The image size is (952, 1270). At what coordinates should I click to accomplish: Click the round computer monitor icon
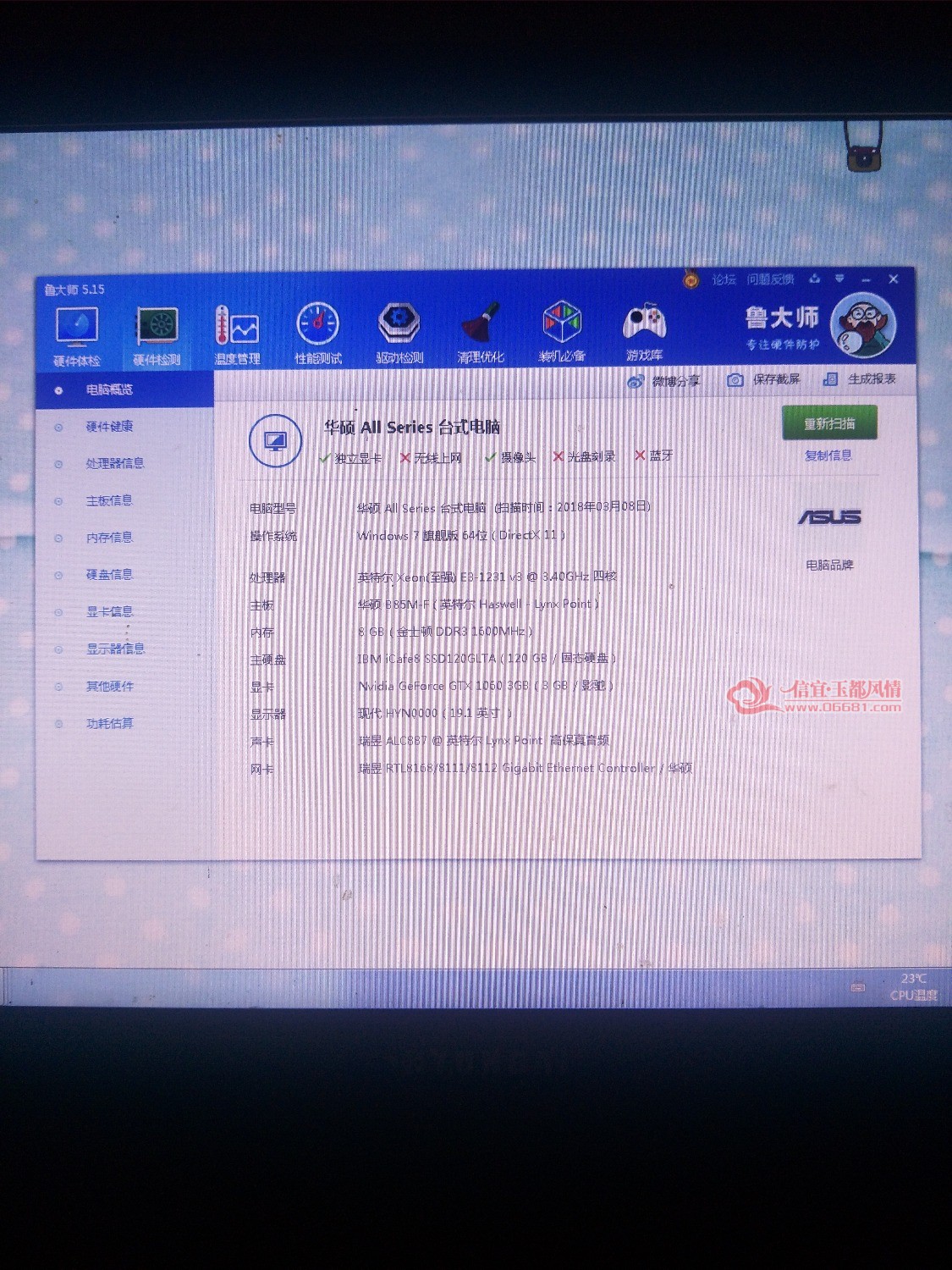pos(275,441)
